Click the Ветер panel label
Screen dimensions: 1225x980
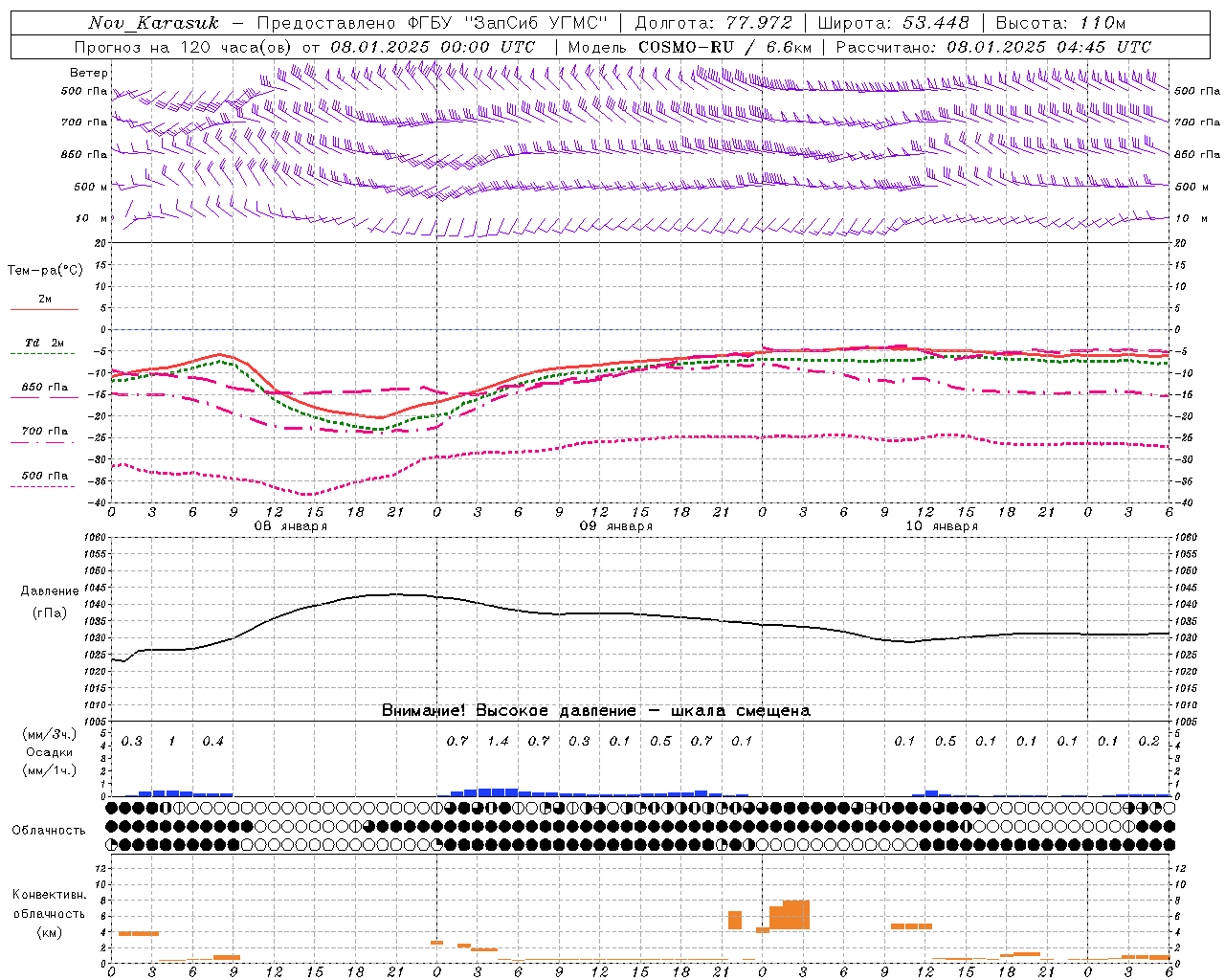point(88,73)
